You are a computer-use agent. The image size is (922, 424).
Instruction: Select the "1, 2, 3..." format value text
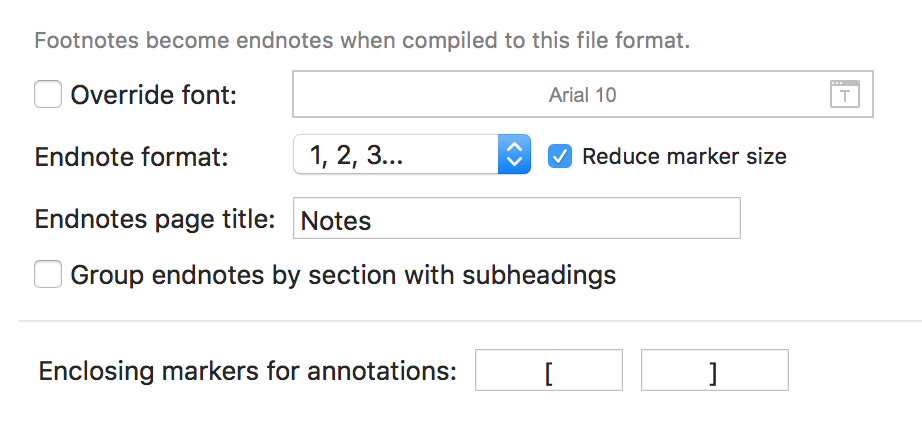point(356,155)
